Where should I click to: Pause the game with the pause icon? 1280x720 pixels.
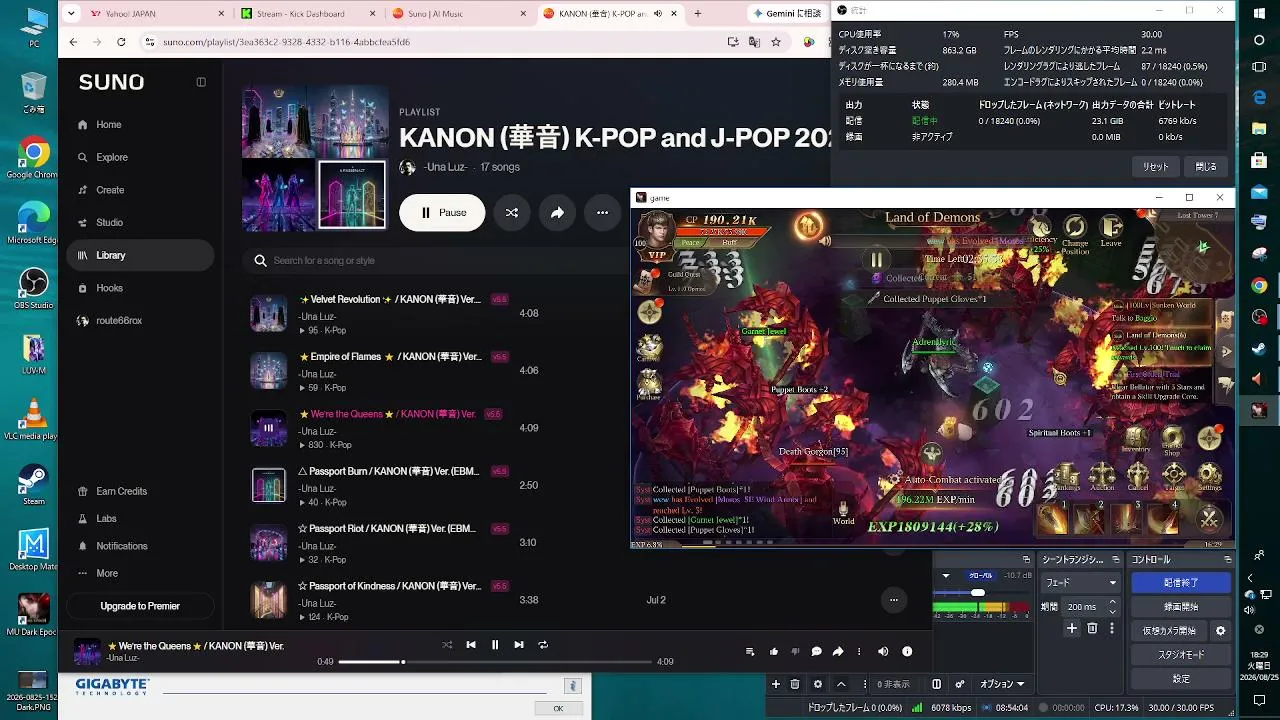tap(876, 261)
